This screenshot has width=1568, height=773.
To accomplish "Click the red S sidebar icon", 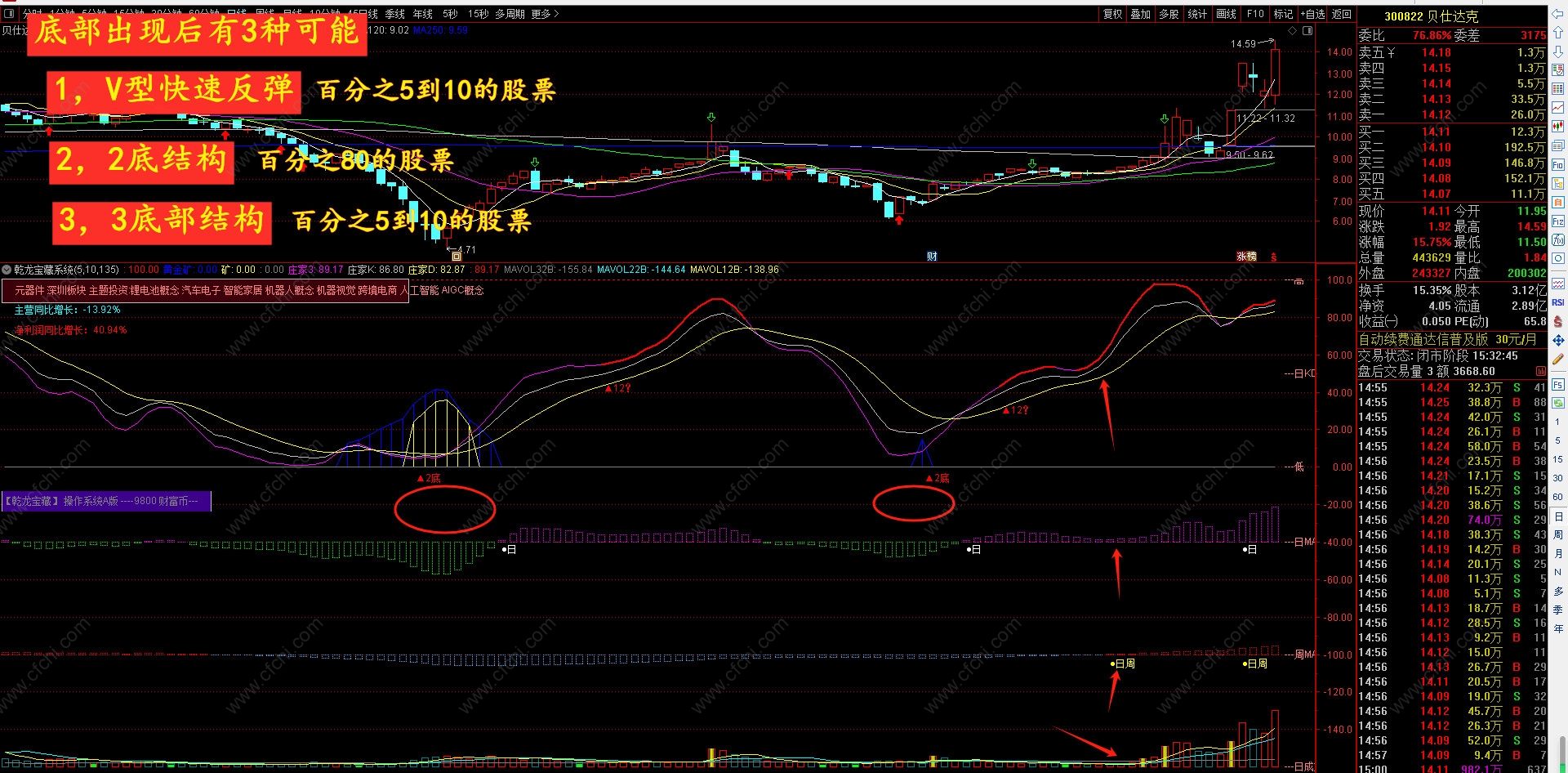I will coord(1558,321).
